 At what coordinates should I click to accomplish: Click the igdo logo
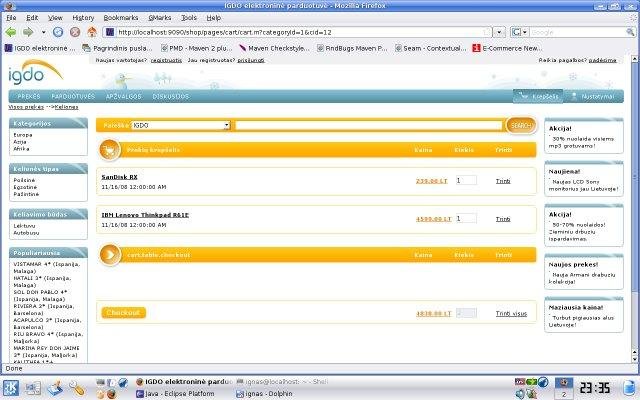coord(35,72)
